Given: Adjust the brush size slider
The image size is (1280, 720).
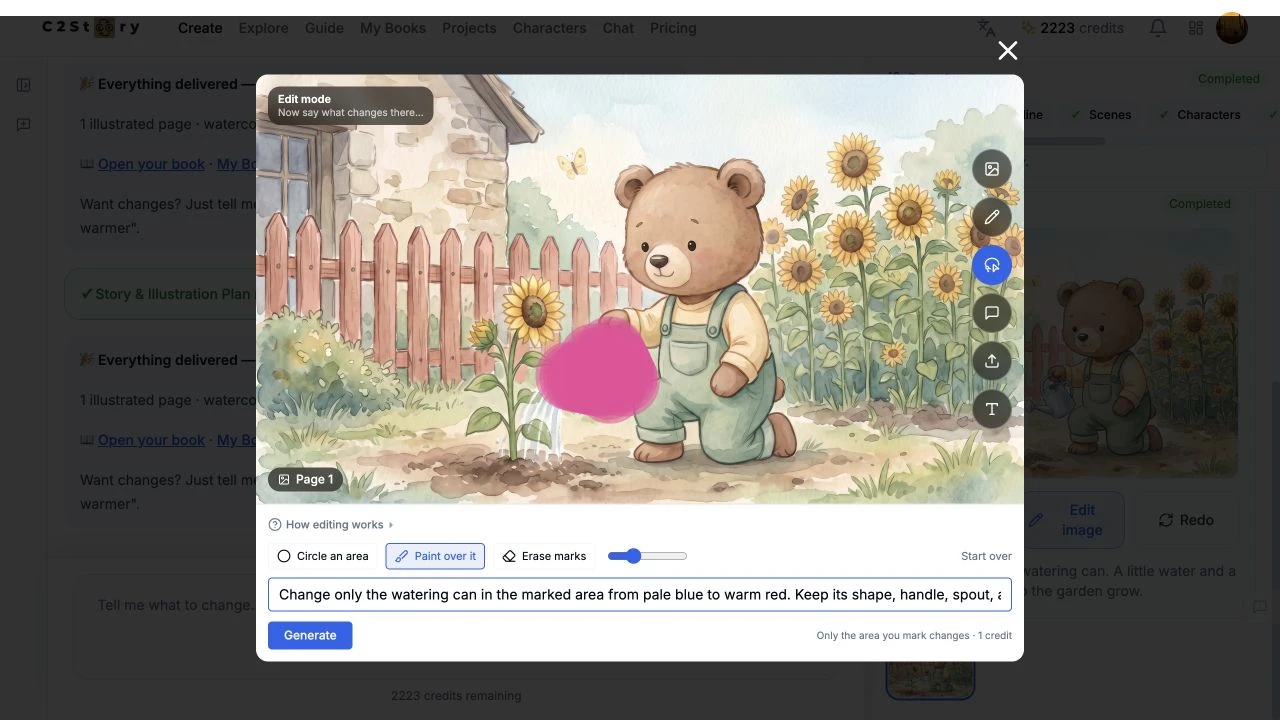Looking at the screenshot, I should click(647, 556).
